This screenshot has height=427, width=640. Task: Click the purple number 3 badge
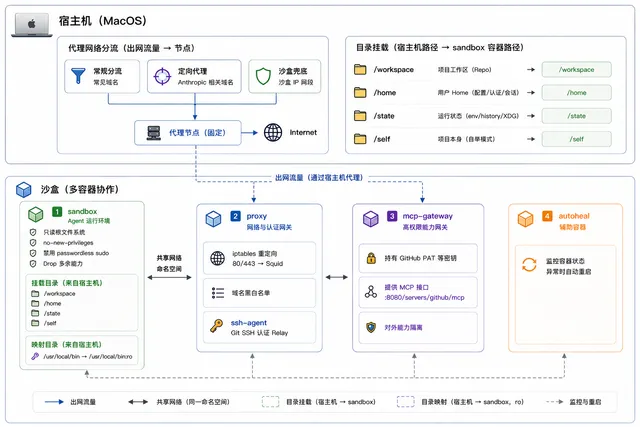click(x=392, y=216)
